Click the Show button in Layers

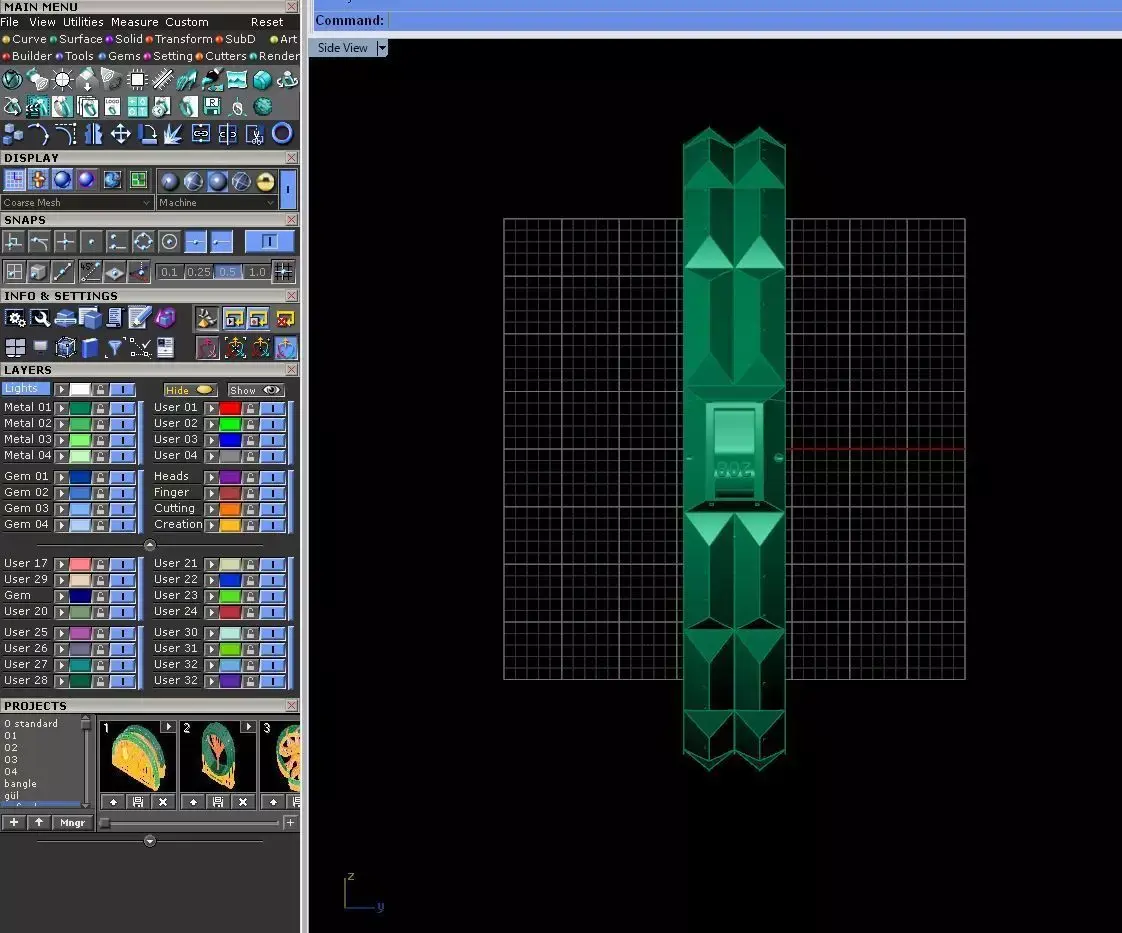255,390
